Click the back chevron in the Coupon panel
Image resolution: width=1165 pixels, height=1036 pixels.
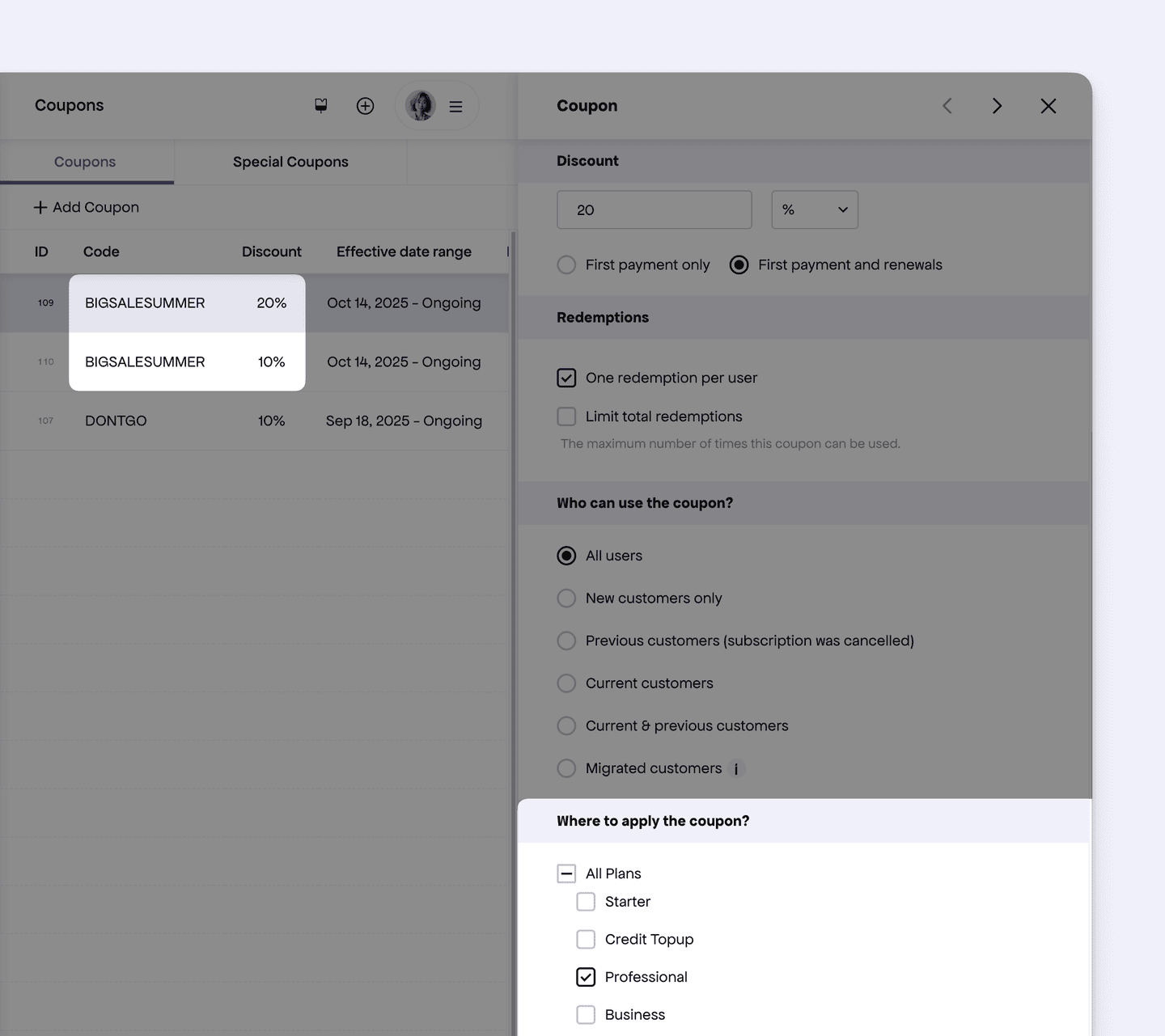947,105
